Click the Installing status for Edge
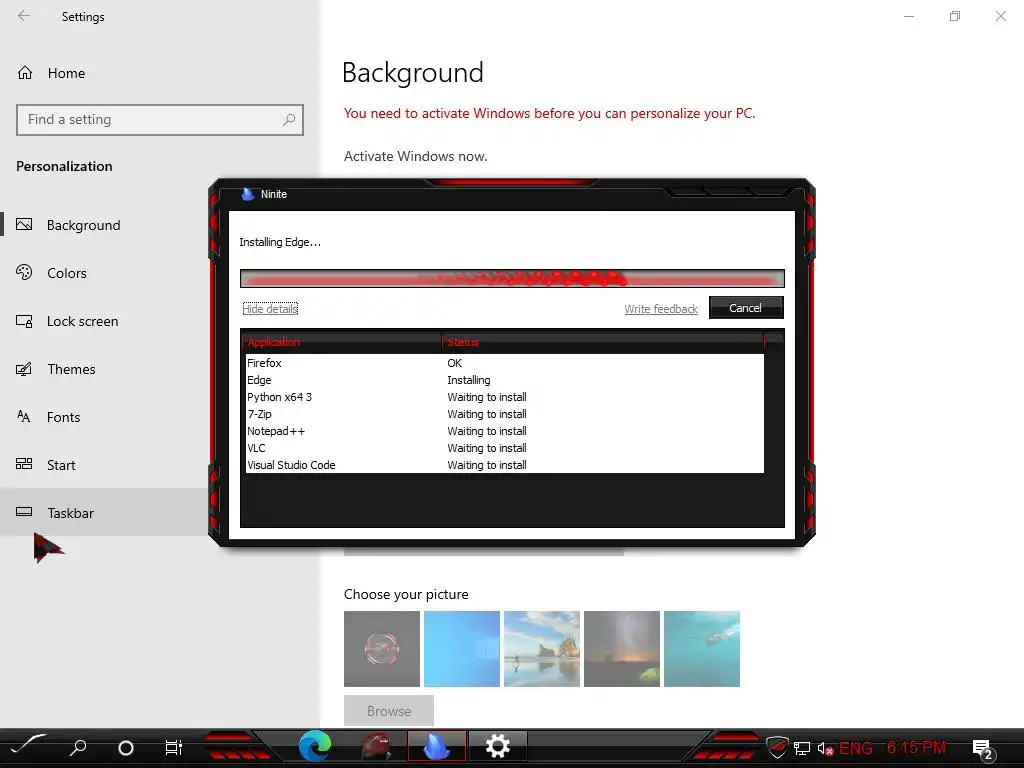1024x768 pixels. pyautogui.click(x=469, y=380)
